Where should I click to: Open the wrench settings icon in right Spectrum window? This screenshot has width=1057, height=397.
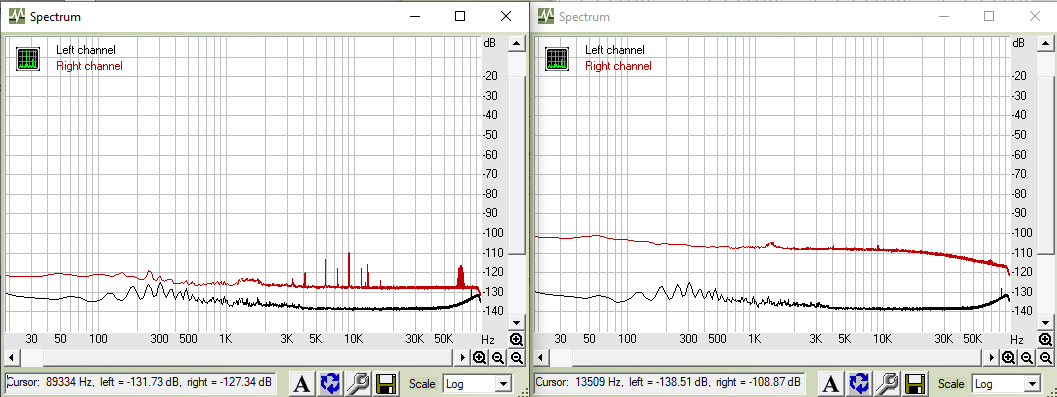pos(886,384)
